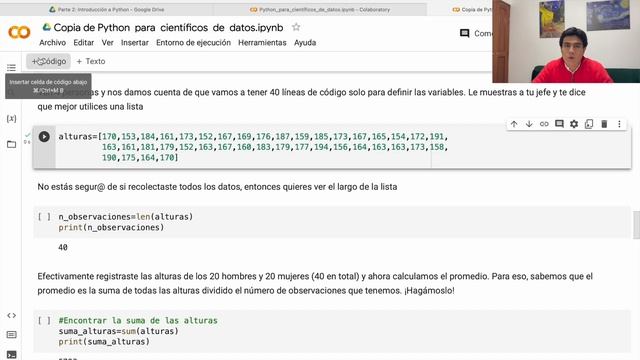Open the table of contents sidebar icon
The image size is (640, 360).
pos(11,67)
